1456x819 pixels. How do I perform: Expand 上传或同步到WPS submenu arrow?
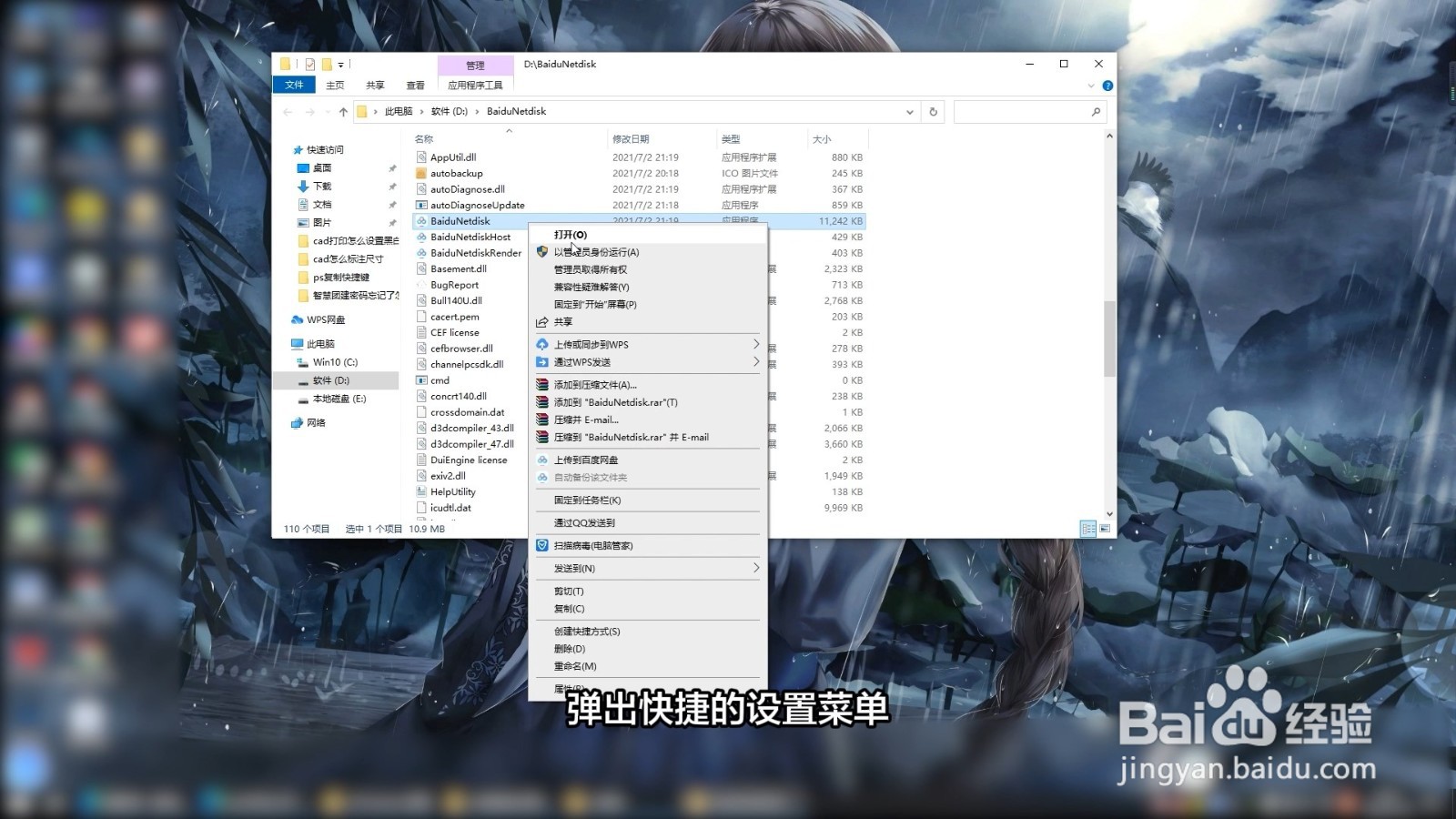[x=756, y=344]
